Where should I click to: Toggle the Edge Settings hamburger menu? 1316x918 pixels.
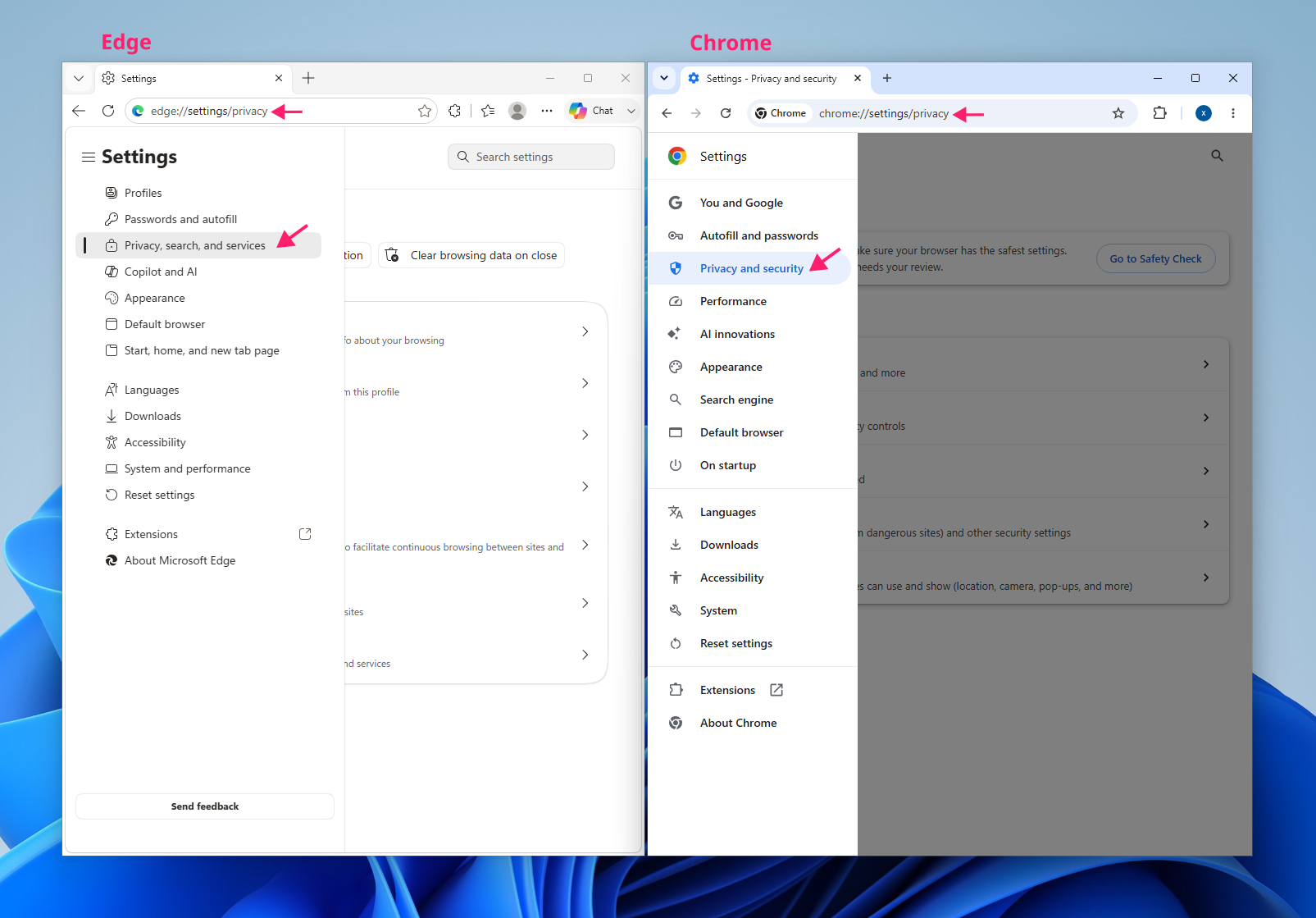pos(89,157)
